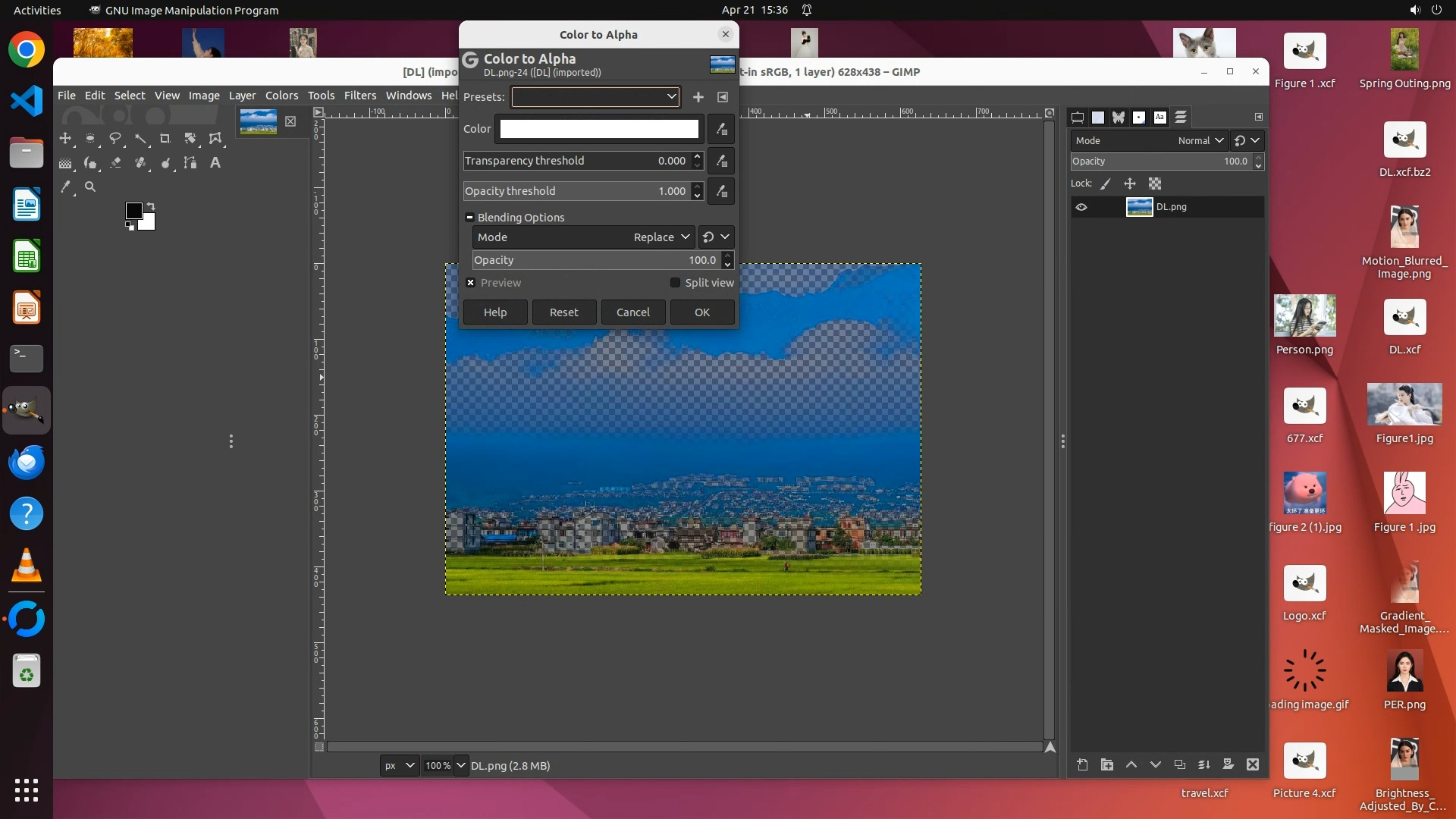Click the white Color swatch field
This screenshot has width=1456, height=819.
click(599, 129)
